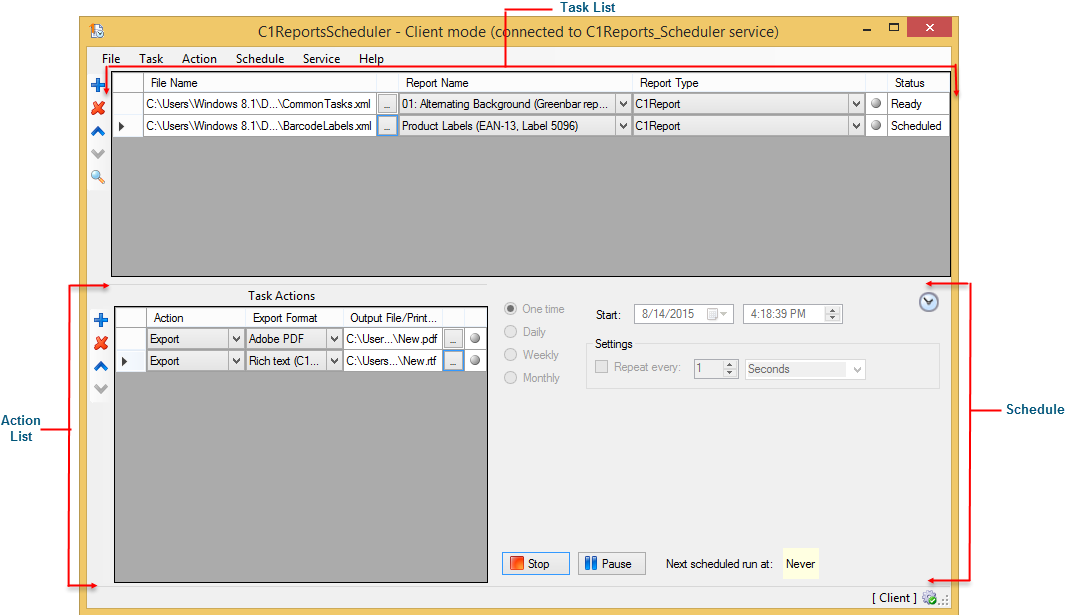Image resolution: width=1067 pixels, height=615 pixels.
Task: Open the start date calendar dropdown
Action: tap(718, 314)
